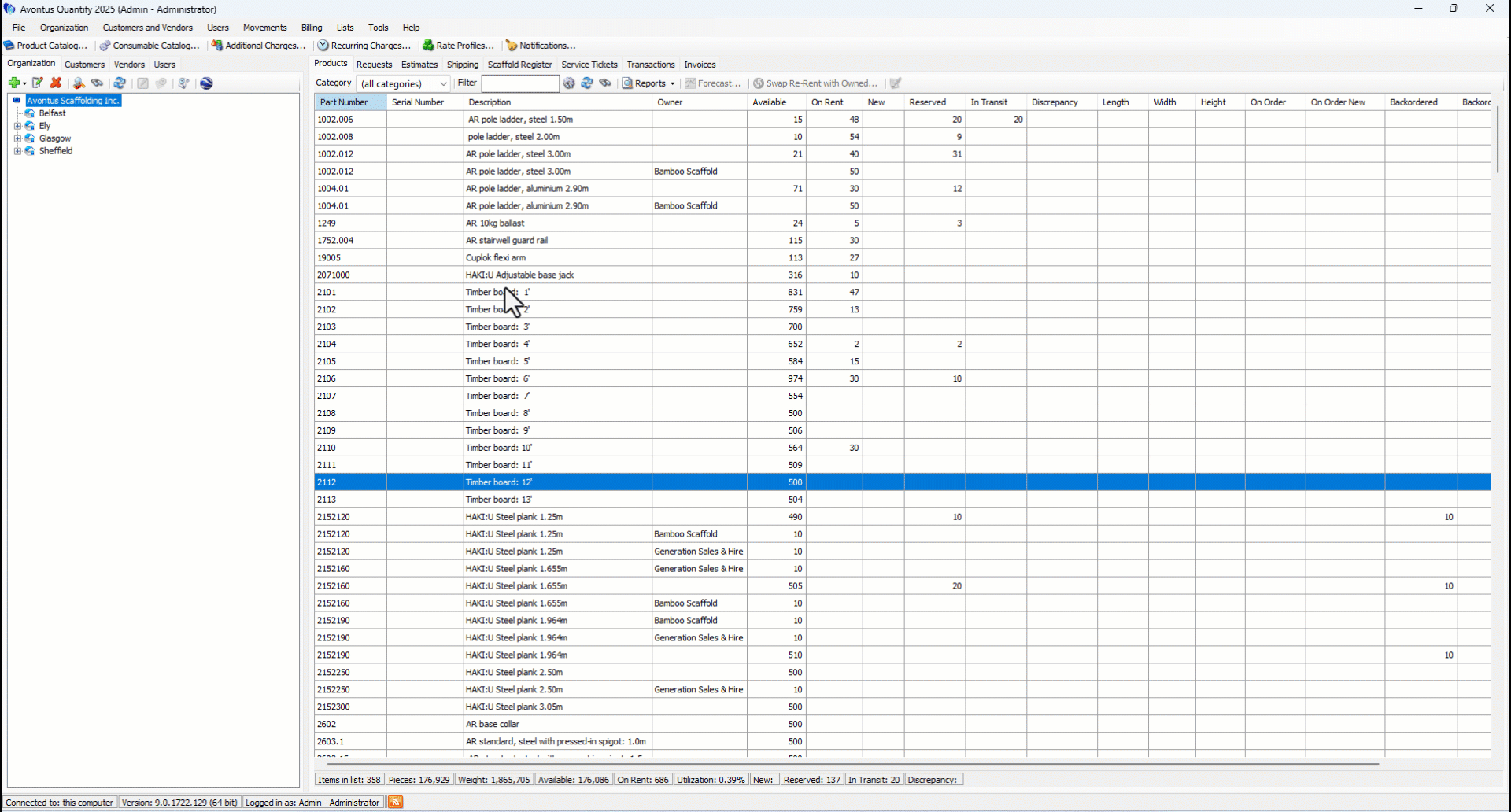Sort by the Available column header

click(x=769, y=102)
